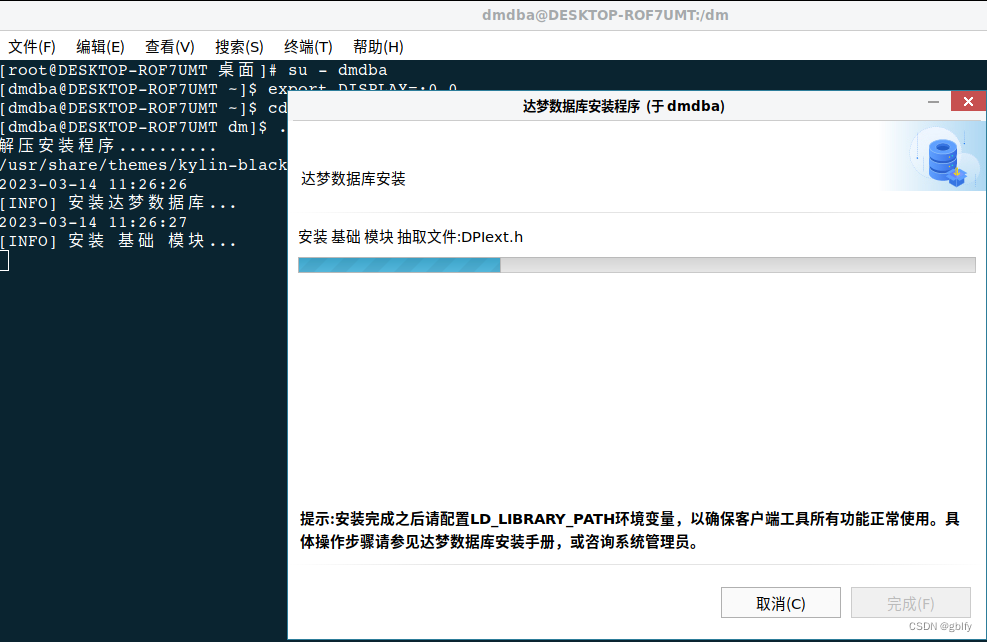Minimize the 达梦数据库安装程序 installer window

(933, 102)
